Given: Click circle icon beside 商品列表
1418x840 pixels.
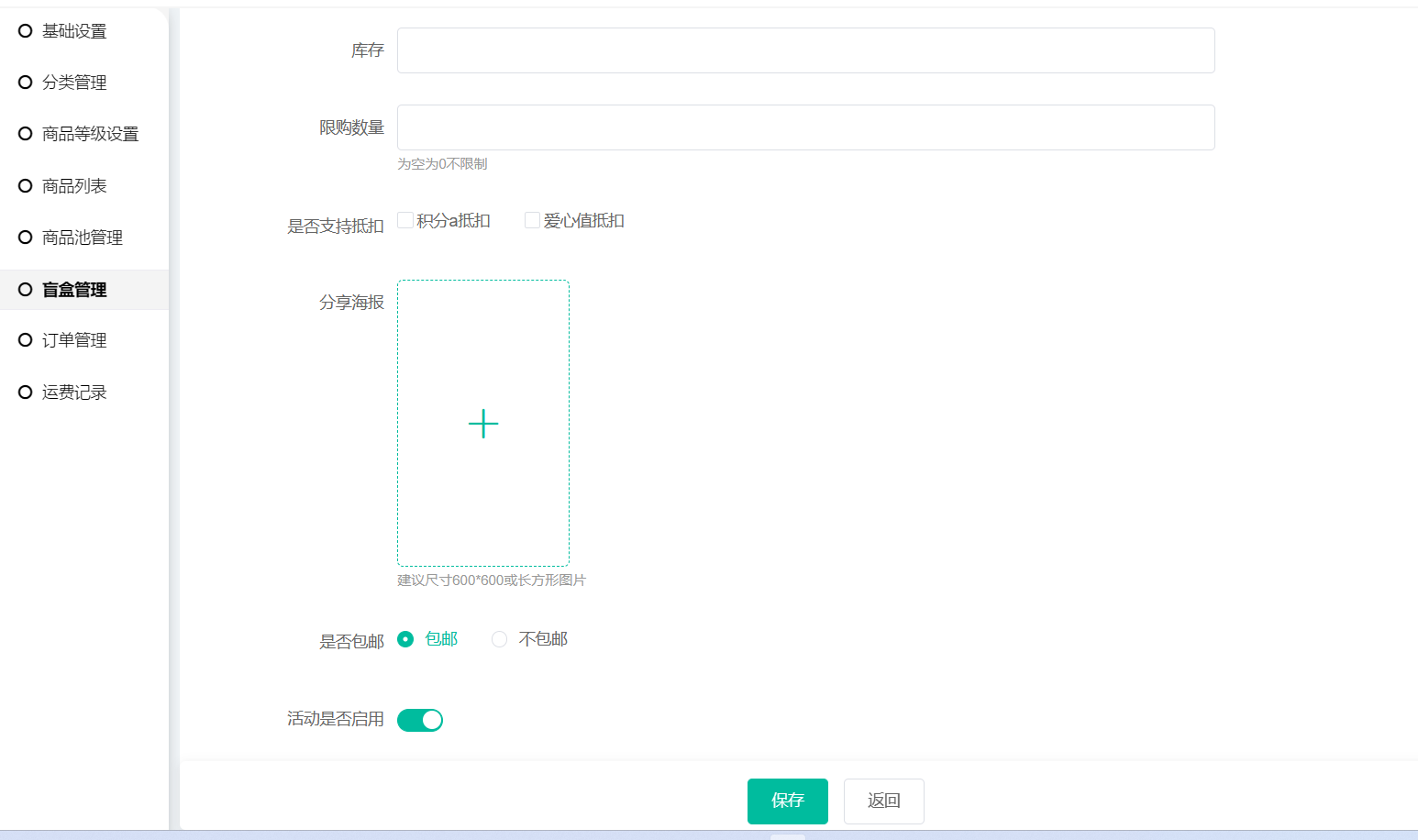Looking at the screenshot, I should tap(26, 186).
